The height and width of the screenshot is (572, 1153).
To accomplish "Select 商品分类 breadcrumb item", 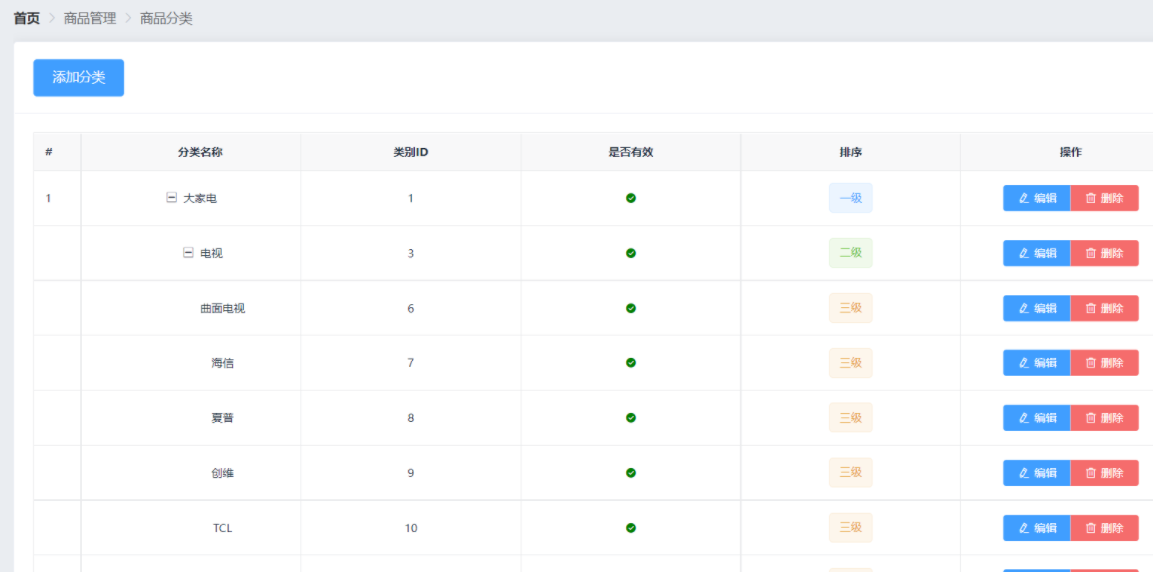I will click(x=166, y=18).
